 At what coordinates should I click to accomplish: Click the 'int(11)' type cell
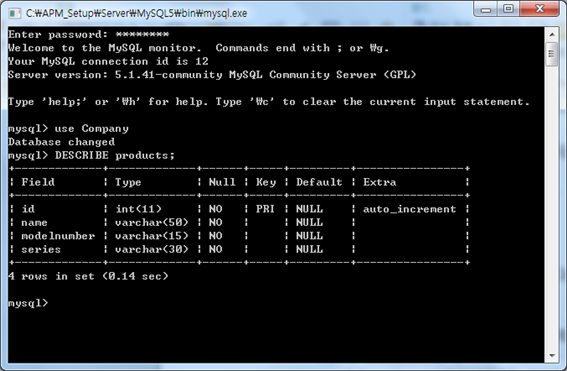138,209
